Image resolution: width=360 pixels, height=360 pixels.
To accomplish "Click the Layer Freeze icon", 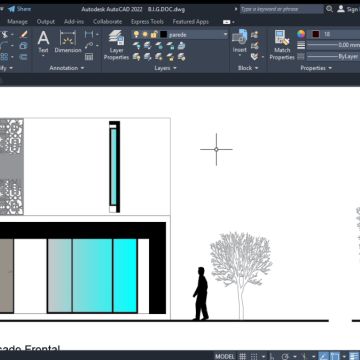I will (x=159, y=46).
